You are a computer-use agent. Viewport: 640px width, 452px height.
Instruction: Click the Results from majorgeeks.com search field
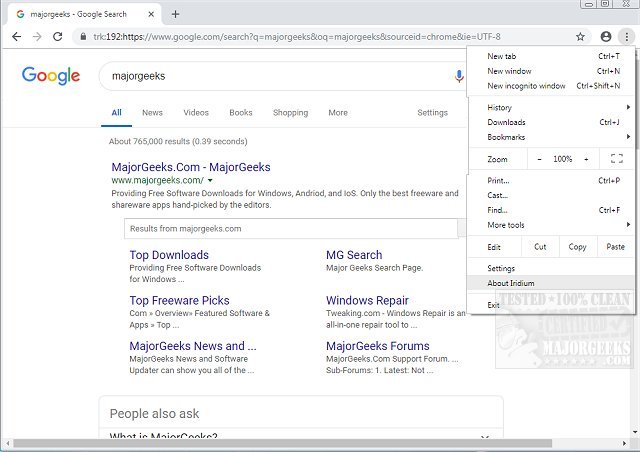(291, 229)
